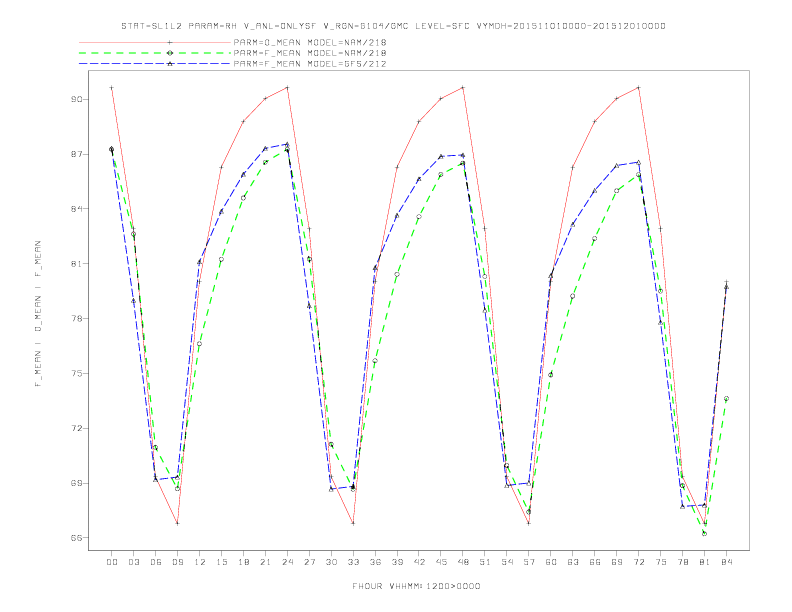792x612 pixels.
Task: Select legend entry PARM=O_MEAN MODEL=NAM/218
Action: tap(310, 42)
